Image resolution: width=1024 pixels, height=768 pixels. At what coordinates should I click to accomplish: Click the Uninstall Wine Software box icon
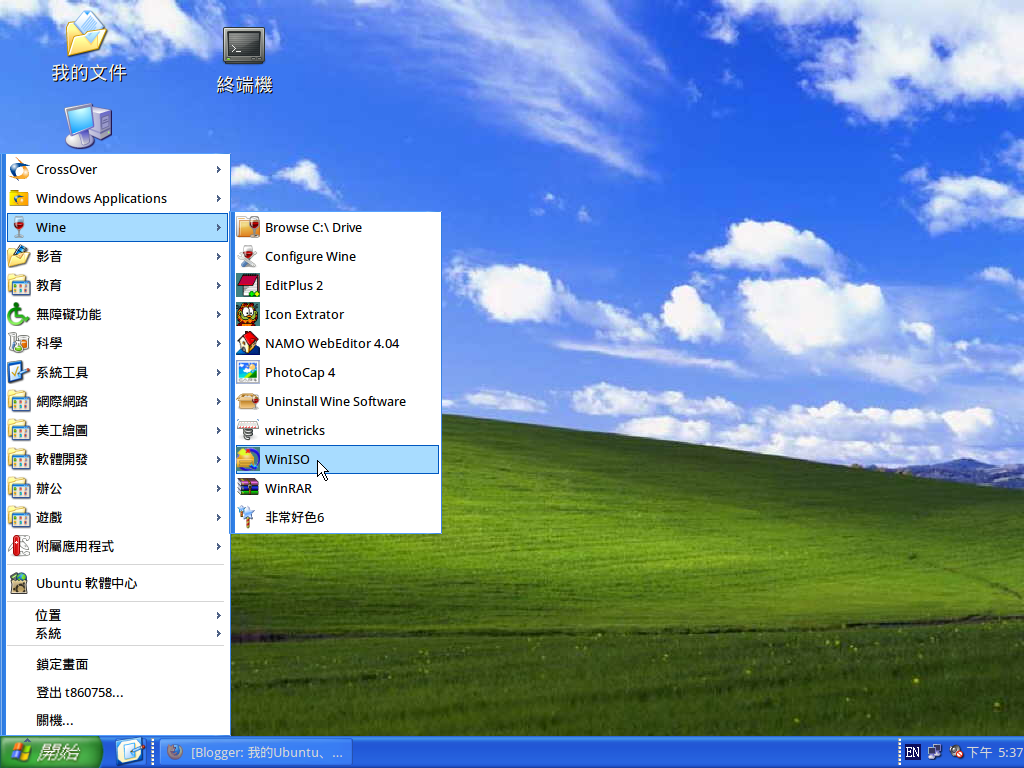tap(248, 401)
